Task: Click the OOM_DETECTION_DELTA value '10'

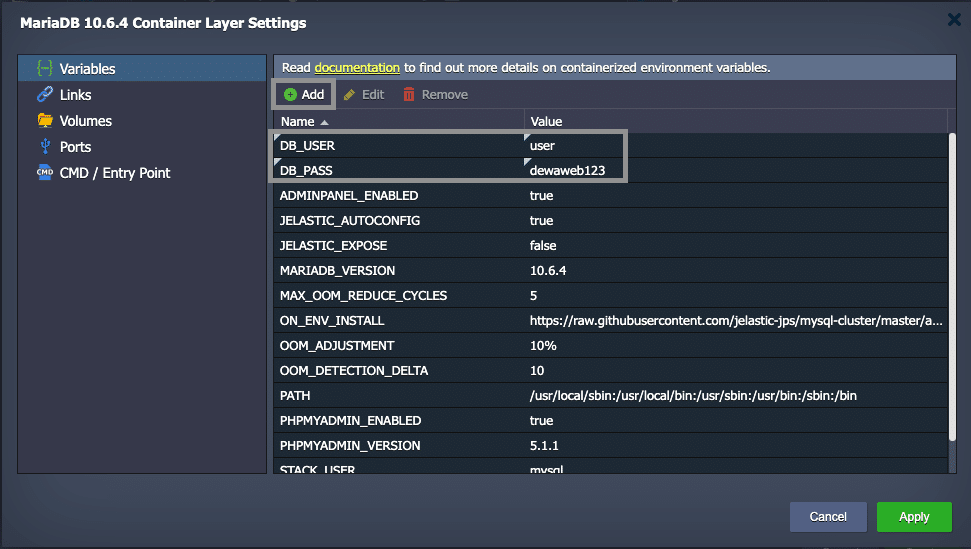Action: [537, 370]
